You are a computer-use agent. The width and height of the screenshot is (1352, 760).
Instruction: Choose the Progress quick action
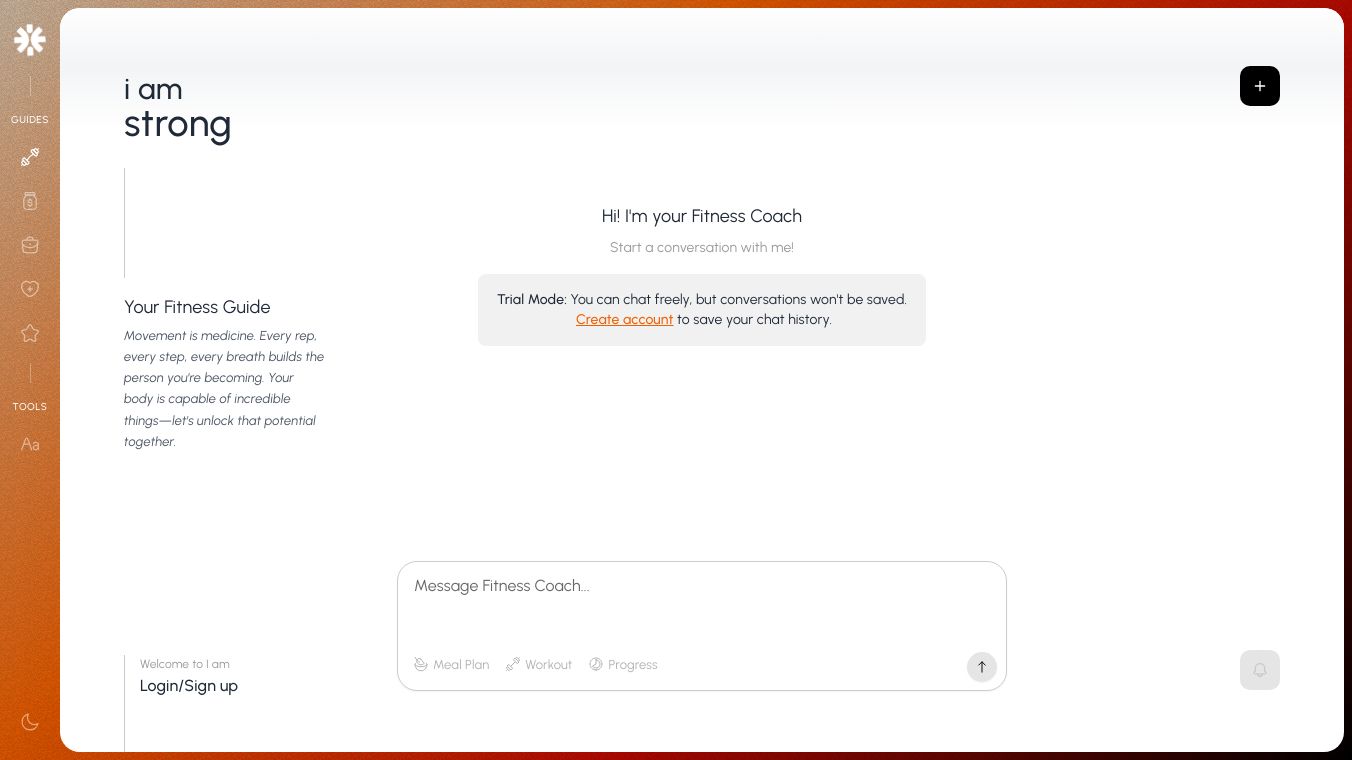(x=623, y=665)
